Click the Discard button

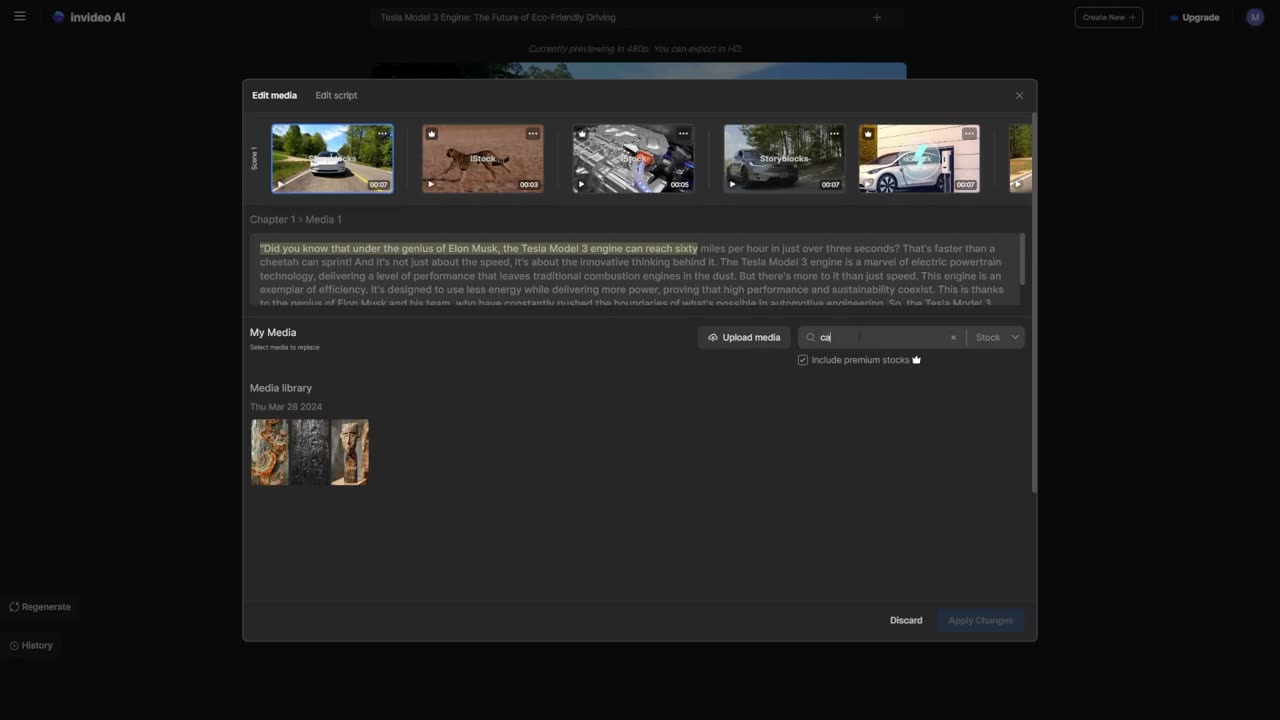(x=906, y=620)
